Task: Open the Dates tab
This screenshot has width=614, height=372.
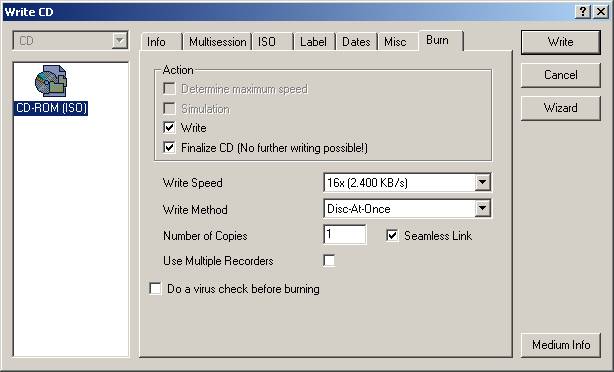Action: [x=356, y=42]
